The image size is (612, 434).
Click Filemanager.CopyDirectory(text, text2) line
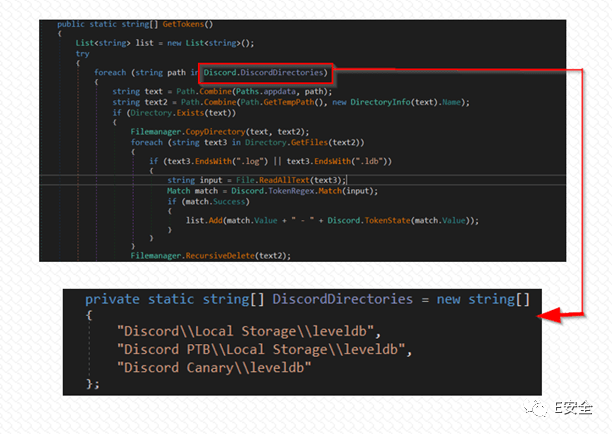[220, 132]
